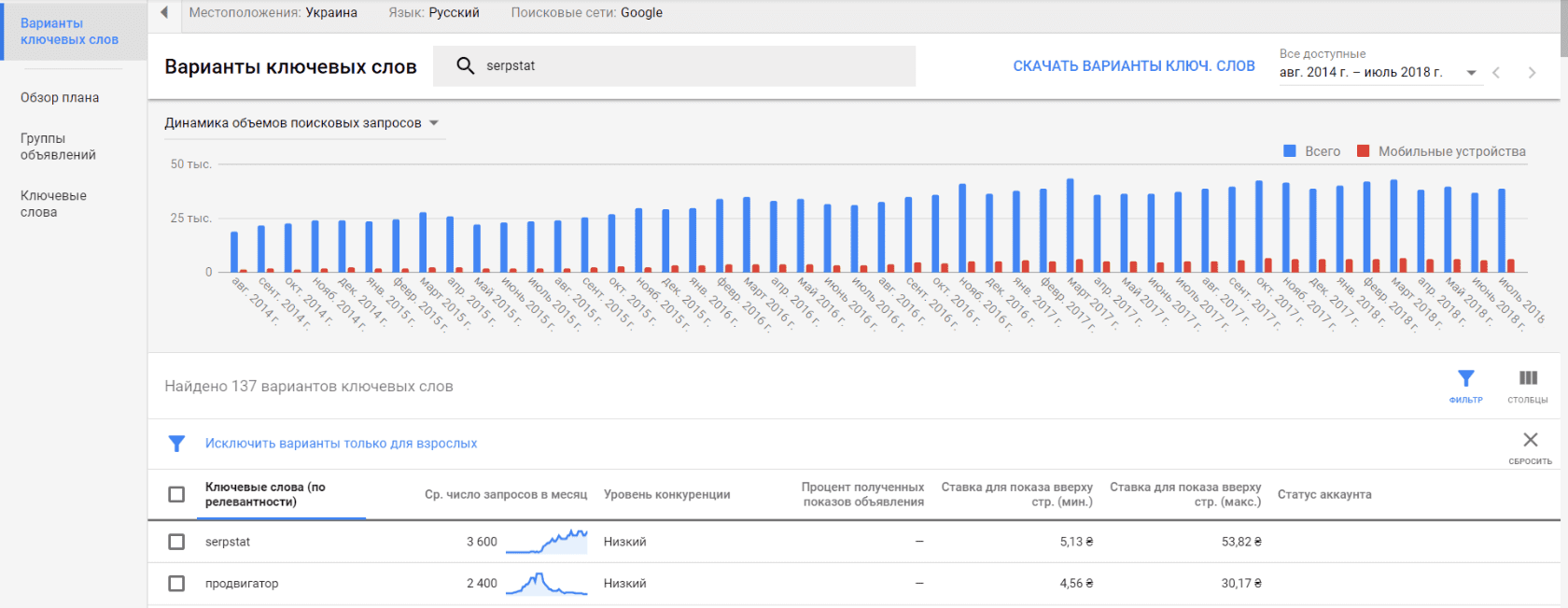Focus the serpstat keyword search field

[x=674, y=65]
